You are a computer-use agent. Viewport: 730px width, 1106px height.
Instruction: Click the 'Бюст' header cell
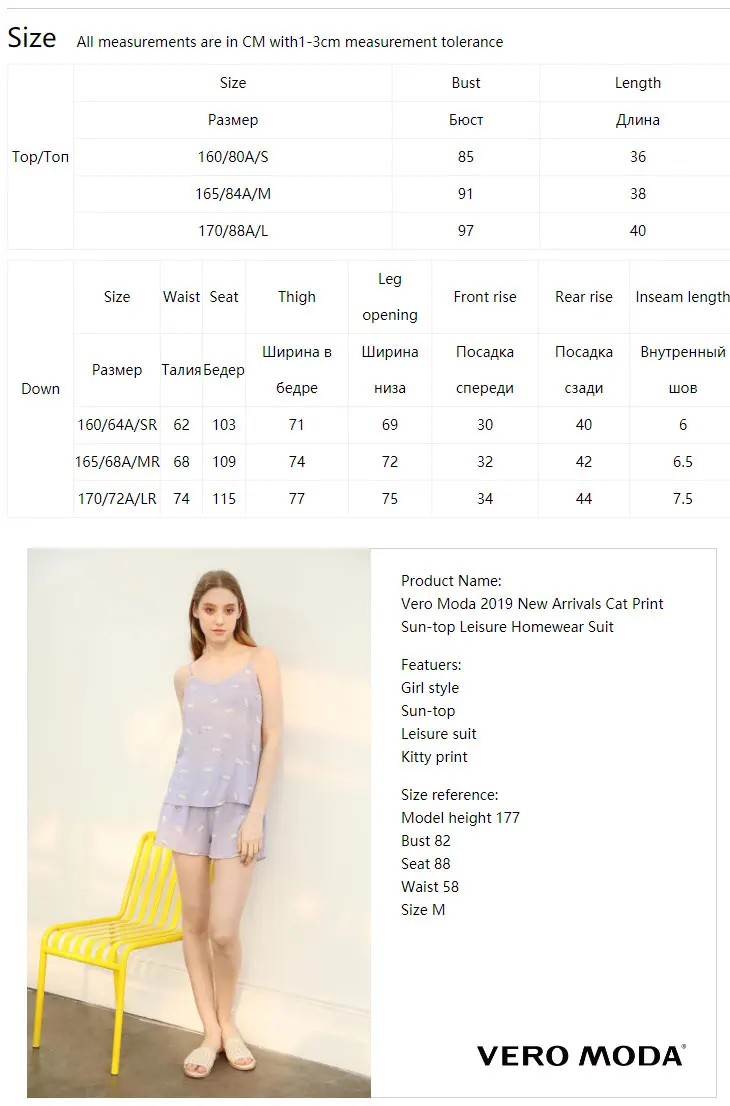point(466,120)
